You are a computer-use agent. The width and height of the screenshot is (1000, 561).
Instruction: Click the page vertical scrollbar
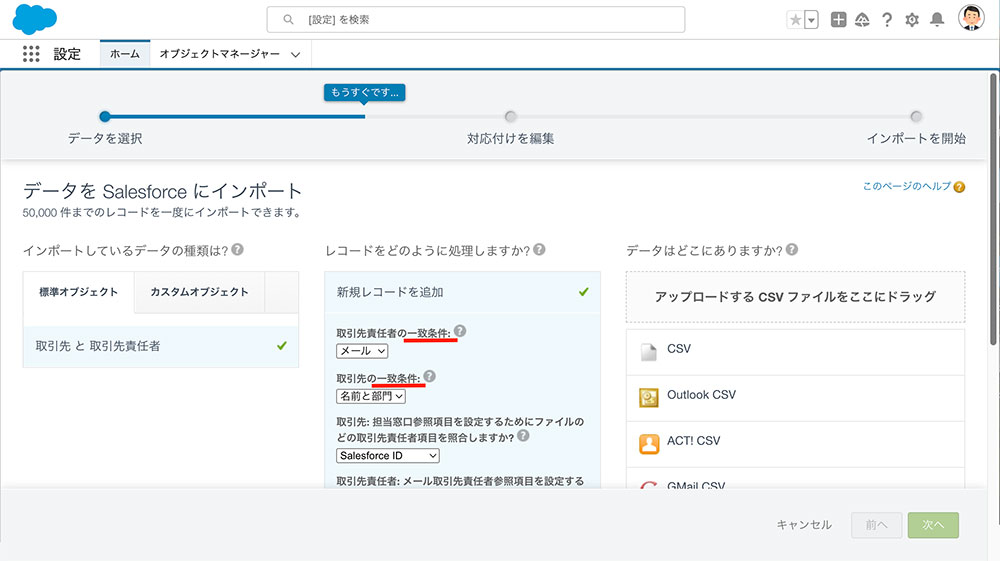tap(993, 210)
